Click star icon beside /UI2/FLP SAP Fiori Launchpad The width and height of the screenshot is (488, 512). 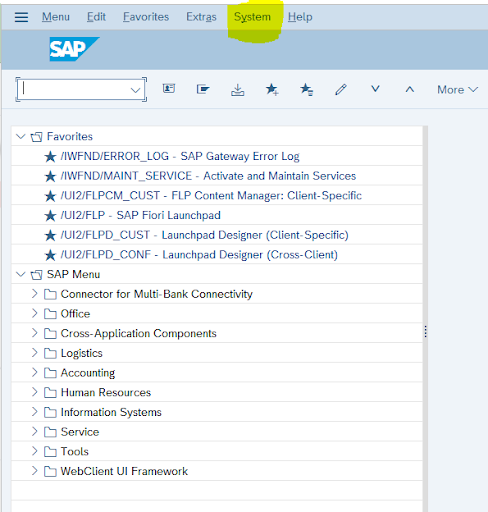pos(50,215)
